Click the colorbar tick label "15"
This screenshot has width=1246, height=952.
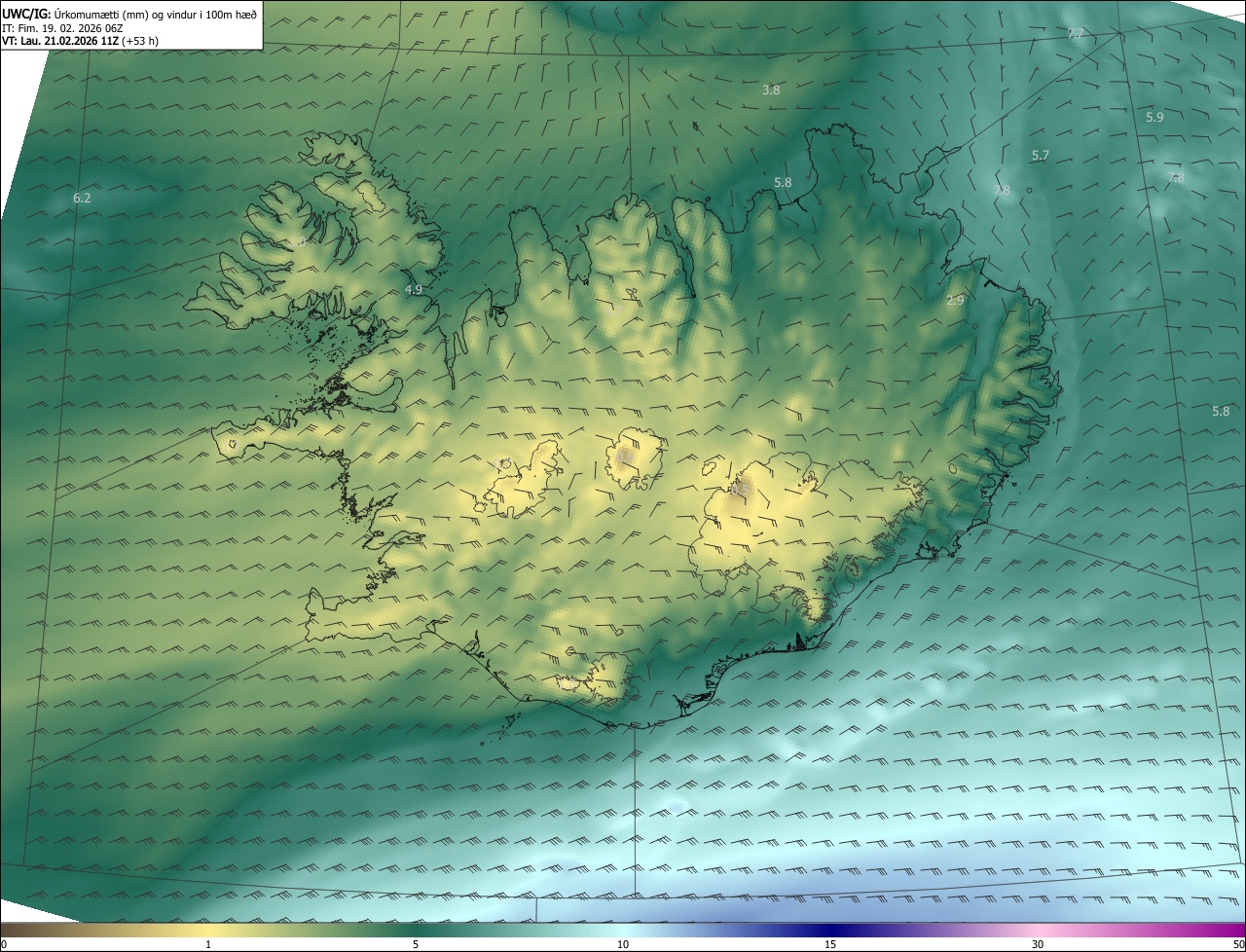pyautogui.click(x=830, y=944)
